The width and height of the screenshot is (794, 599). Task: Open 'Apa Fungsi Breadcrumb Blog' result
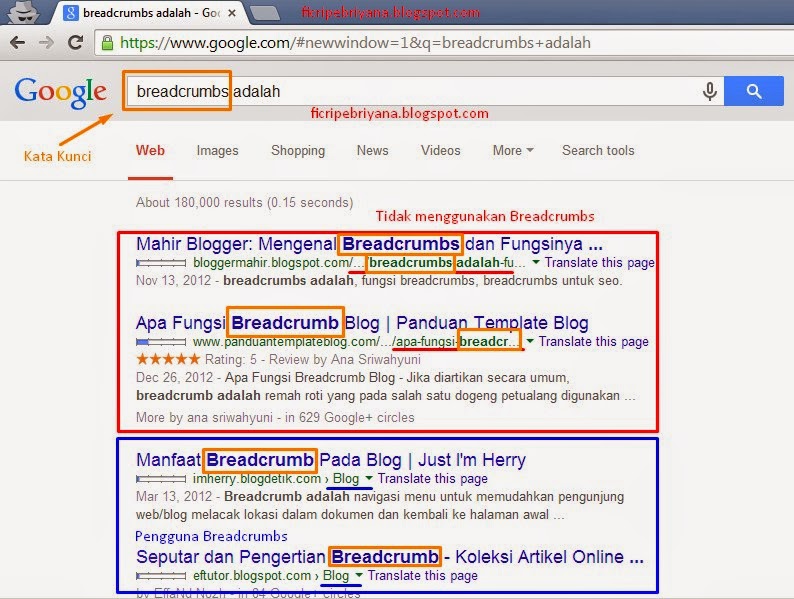pyautogui.click(x=362, y=323)
